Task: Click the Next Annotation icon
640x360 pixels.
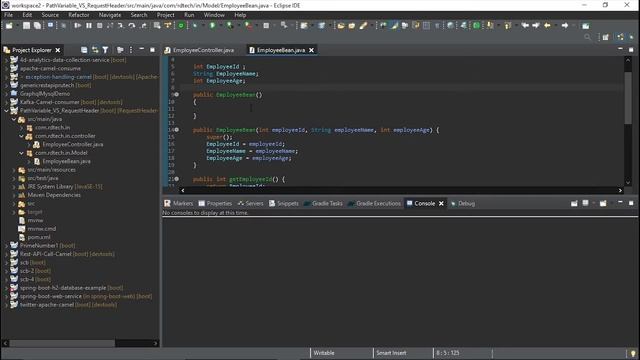Action: [490, 26]
